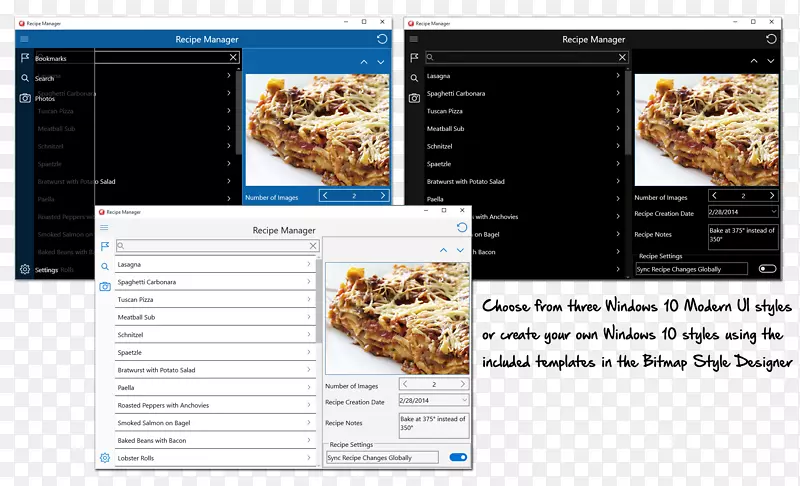Clear search box with X in blue window
Image resolution: width=800 pixels, height=486 pixels.
coord(233,58)
